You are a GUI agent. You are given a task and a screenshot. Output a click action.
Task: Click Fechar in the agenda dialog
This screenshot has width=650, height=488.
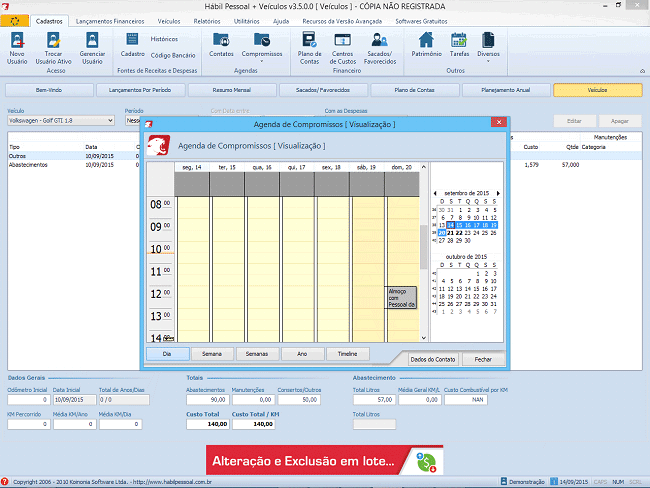pos(483,359)
